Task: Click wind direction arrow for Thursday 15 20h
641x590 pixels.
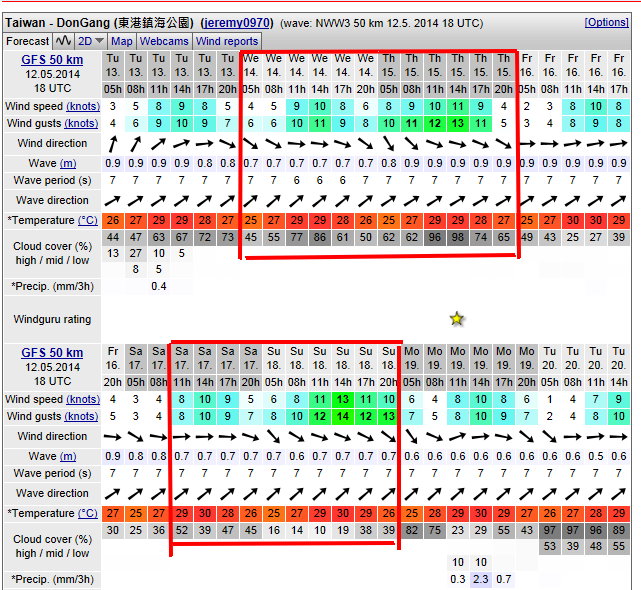Action: 503,144
